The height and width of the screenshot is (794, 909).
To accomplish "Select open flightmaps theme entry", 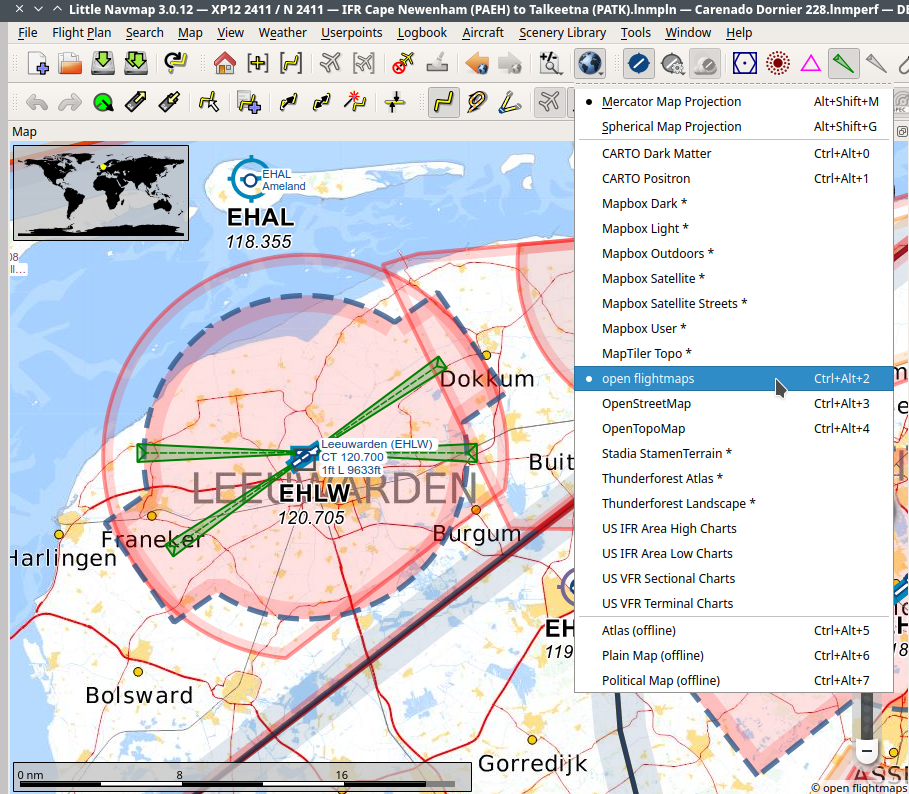I will (x=733, y=378).
